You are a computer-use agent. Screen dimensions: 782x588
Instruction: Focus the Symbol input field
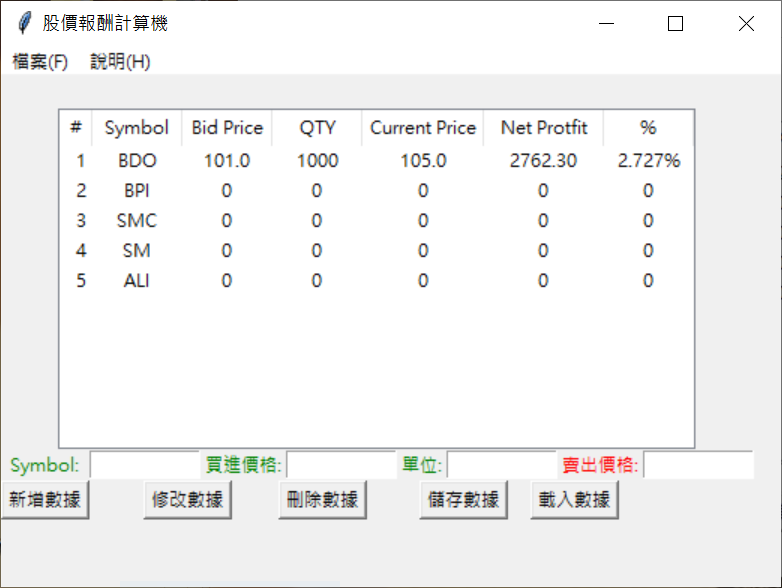pyautogui.click(x=144, y=465)
